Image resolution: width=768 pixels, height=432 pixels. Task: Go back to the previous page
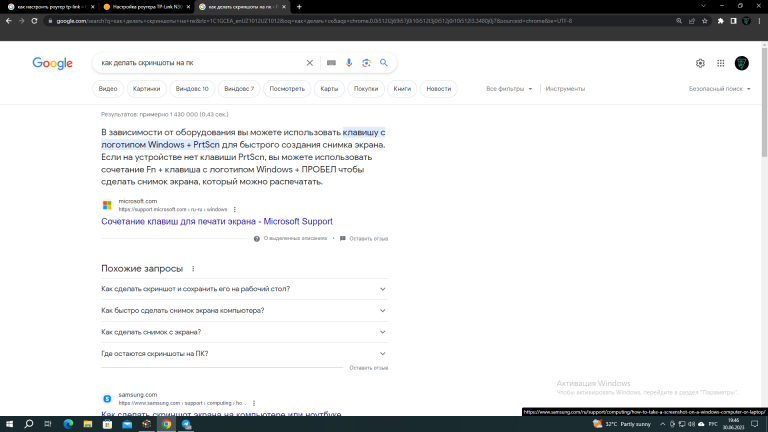(9, 21)
